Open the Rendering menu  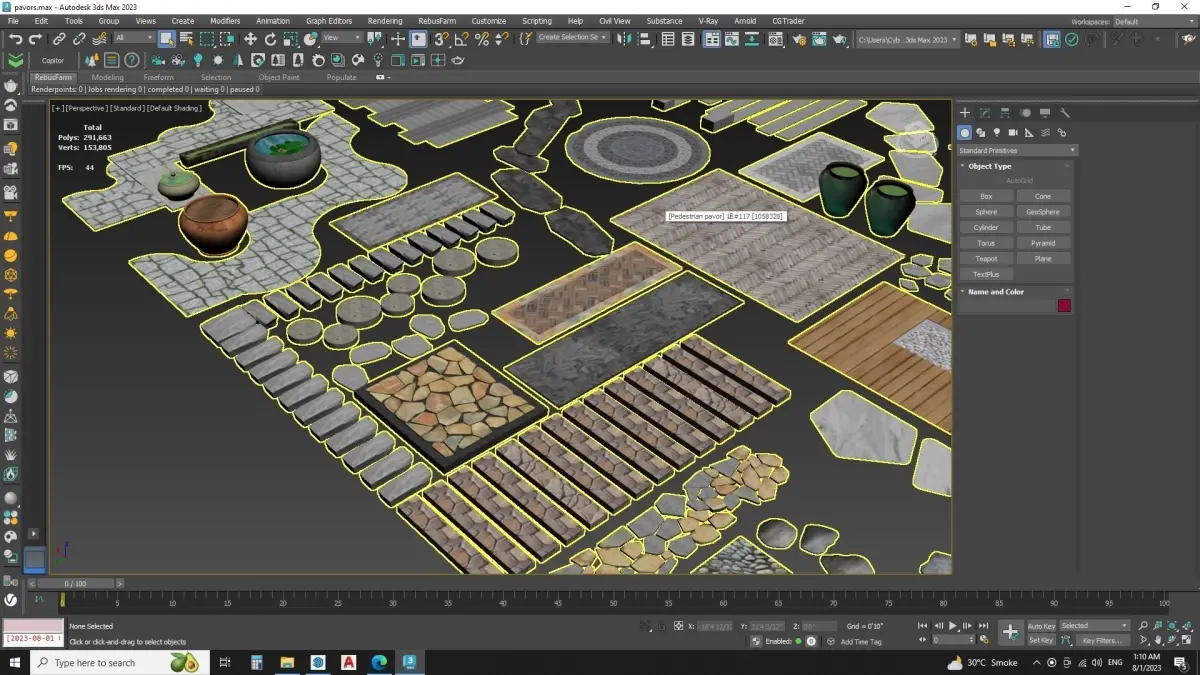pos(384,20)
